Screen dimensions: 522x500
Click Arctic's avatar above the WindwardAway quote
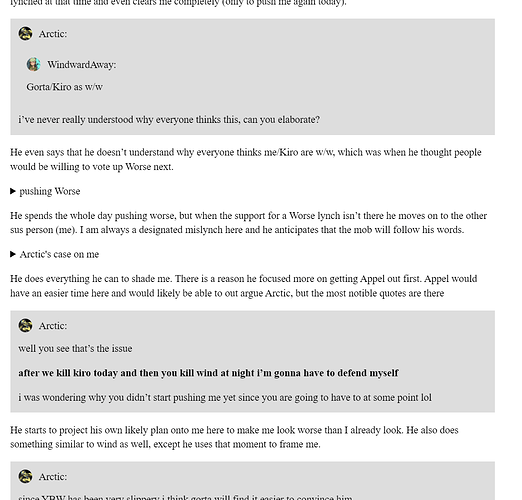click(x=25, y=34)
